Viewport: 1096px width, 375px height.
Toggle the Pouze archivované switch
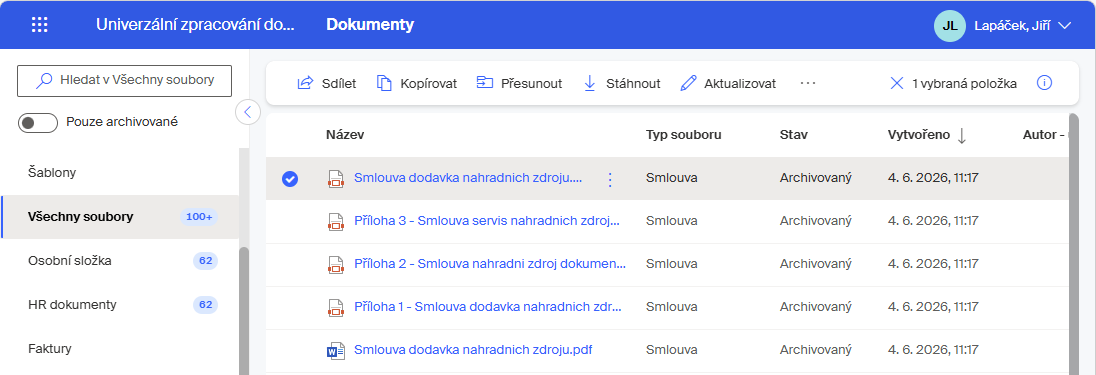[38, 122]
